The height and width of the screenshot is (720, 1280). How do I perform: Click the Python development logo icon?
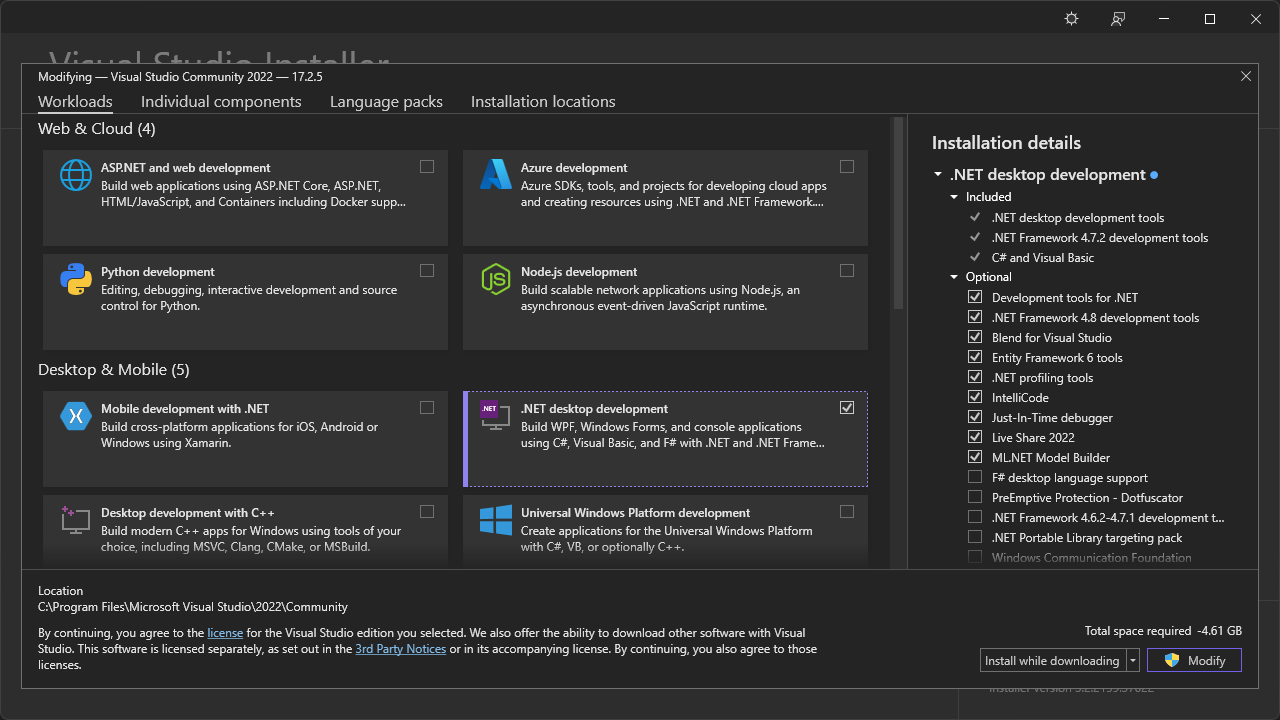(x=76, y=279)
